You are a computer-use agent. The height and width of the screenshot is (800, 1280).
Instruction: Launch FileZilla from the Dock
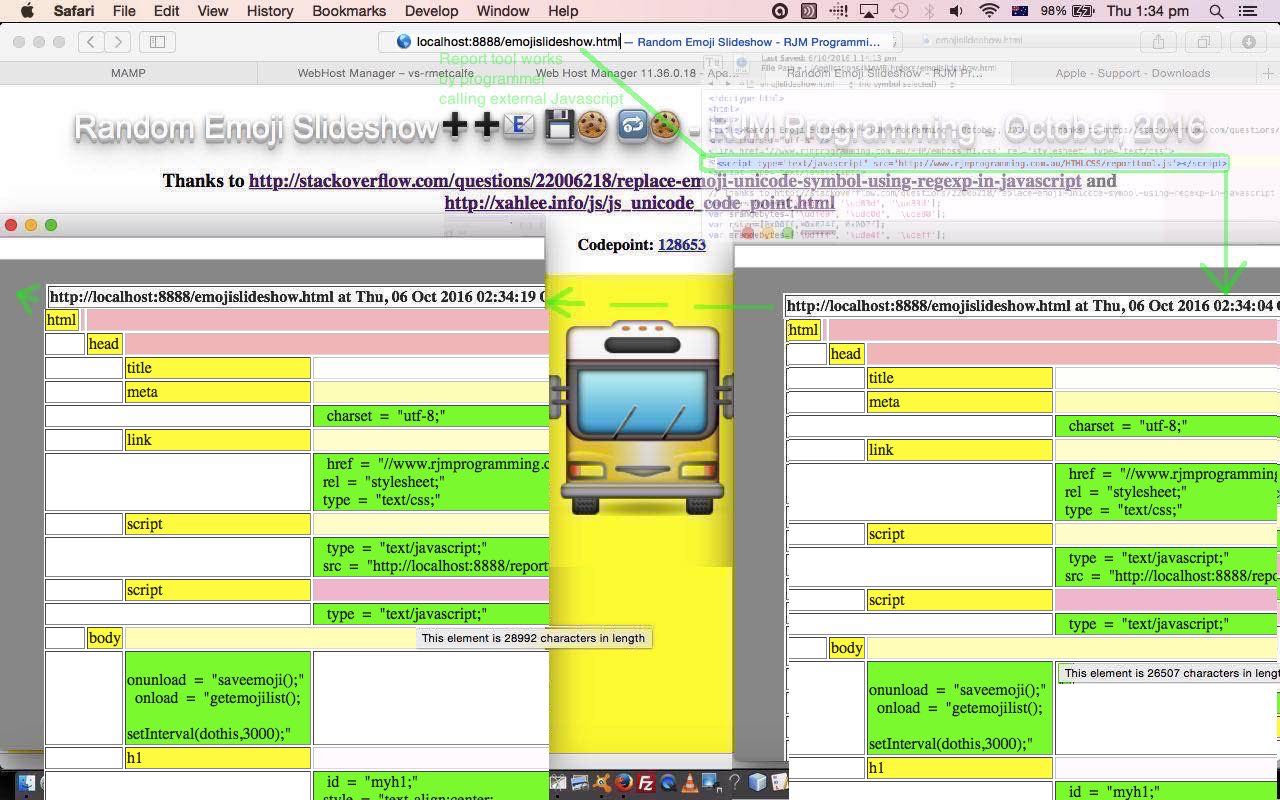(647, 783)
